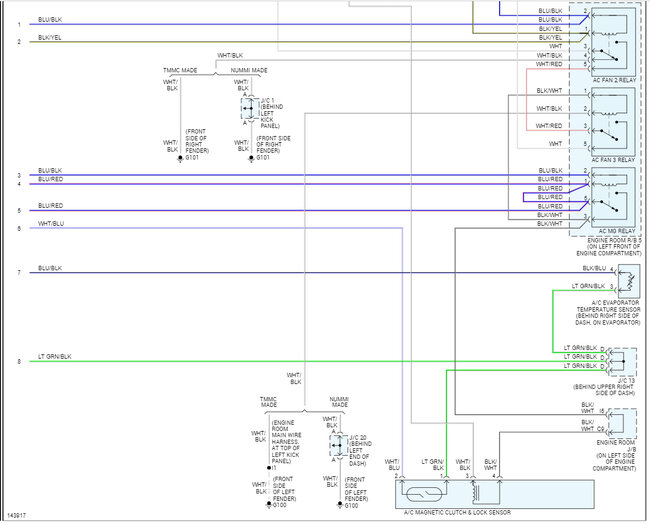
Task: Click the AC MG RELAY label
Action: pyautogui.click(x=617, y=231)
